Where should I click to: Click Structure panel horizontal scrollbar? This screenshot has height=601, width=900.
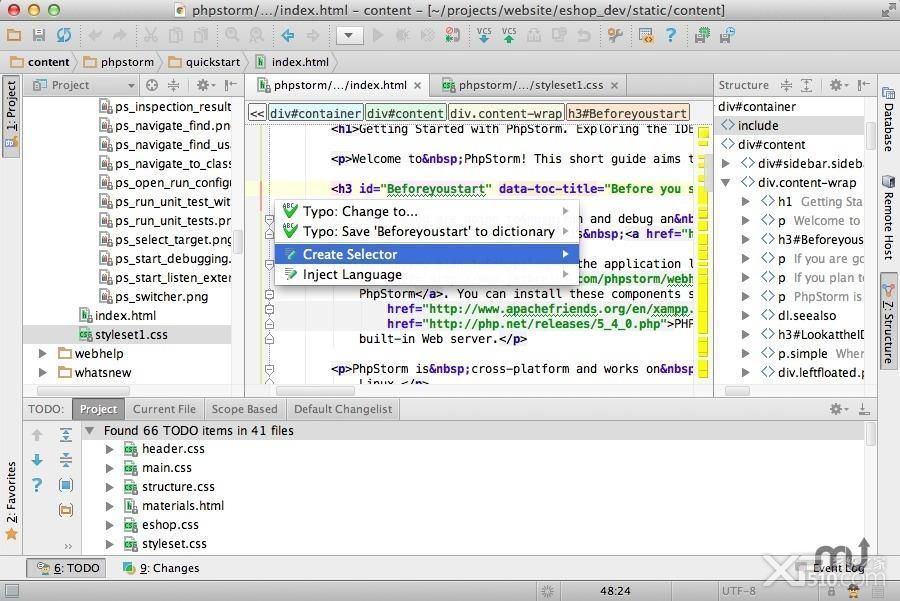[x=738, y=391]
